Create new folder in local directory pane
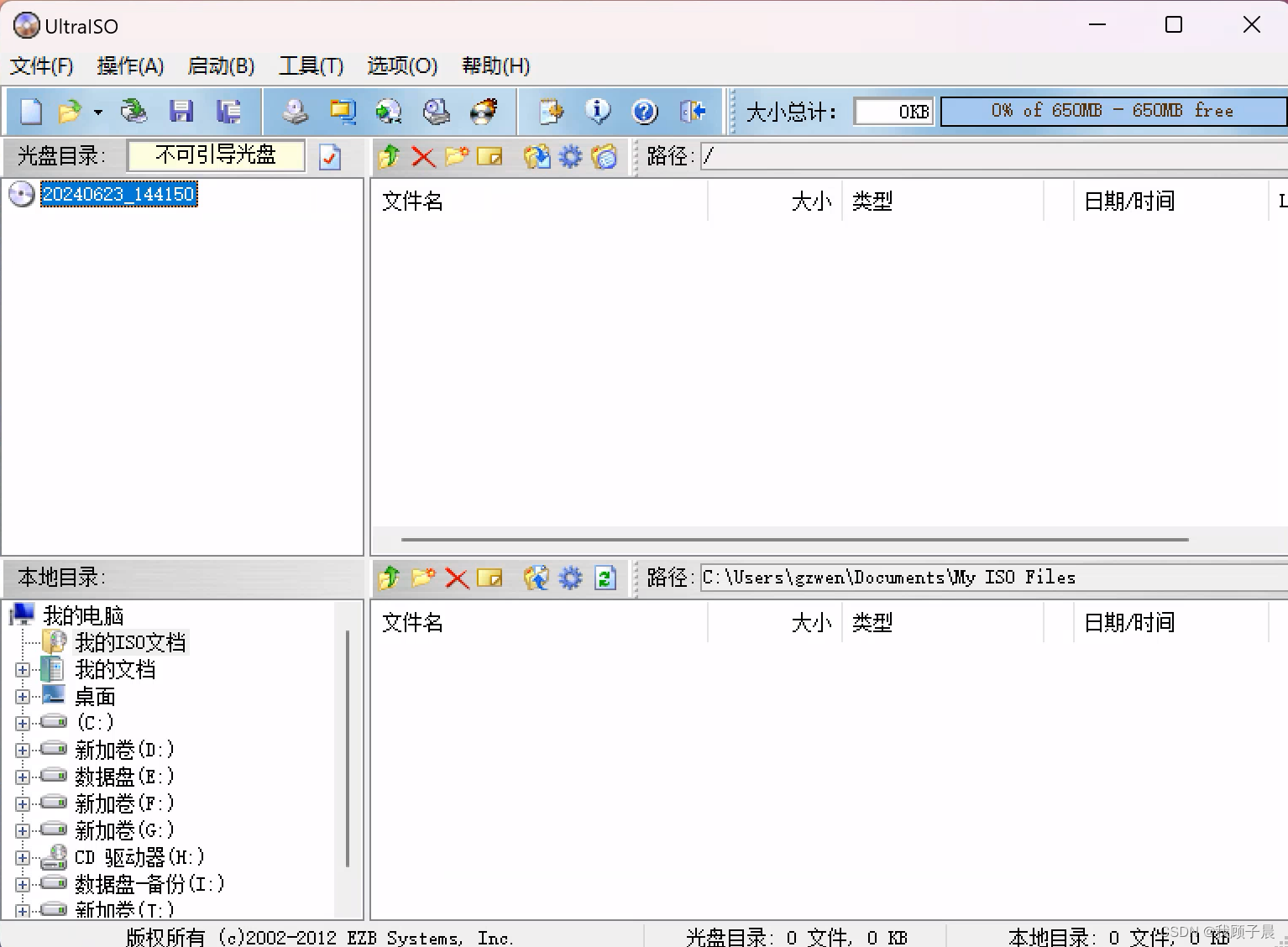The image size is (1288, 947). (x=423, y=578)
